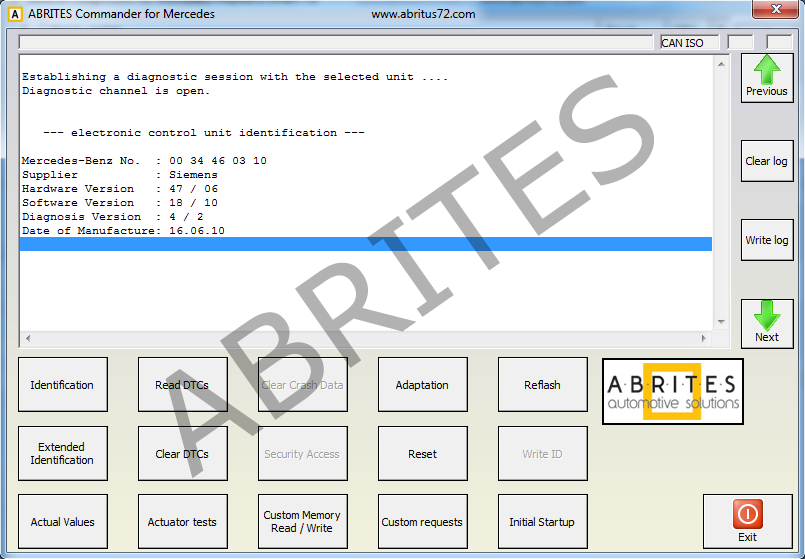
Task: Open Identification function
Action: pos(63,384)
